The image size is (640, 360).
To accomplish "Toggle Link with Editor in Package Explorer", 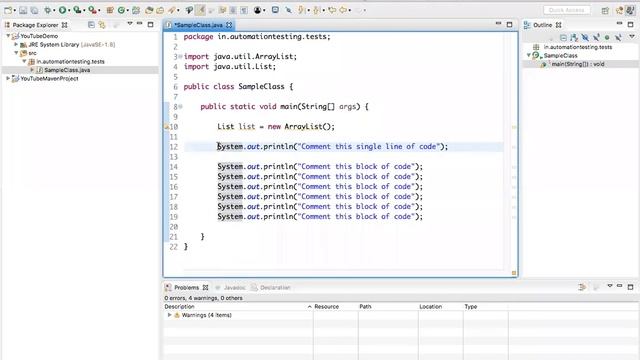I will (102, 25).
